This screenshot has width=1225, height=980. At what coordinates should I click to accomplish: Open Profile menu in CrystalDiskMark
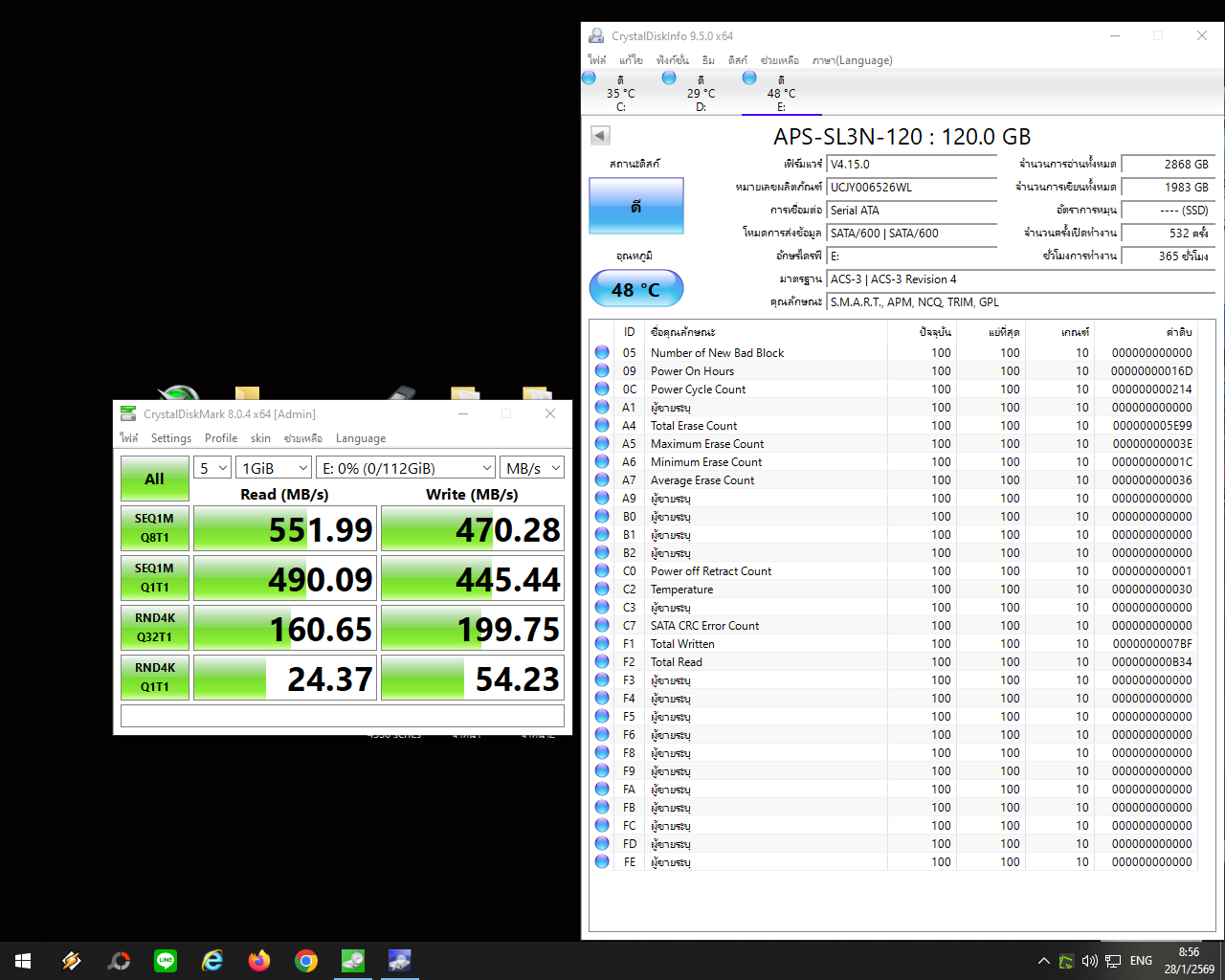(221, 438)
